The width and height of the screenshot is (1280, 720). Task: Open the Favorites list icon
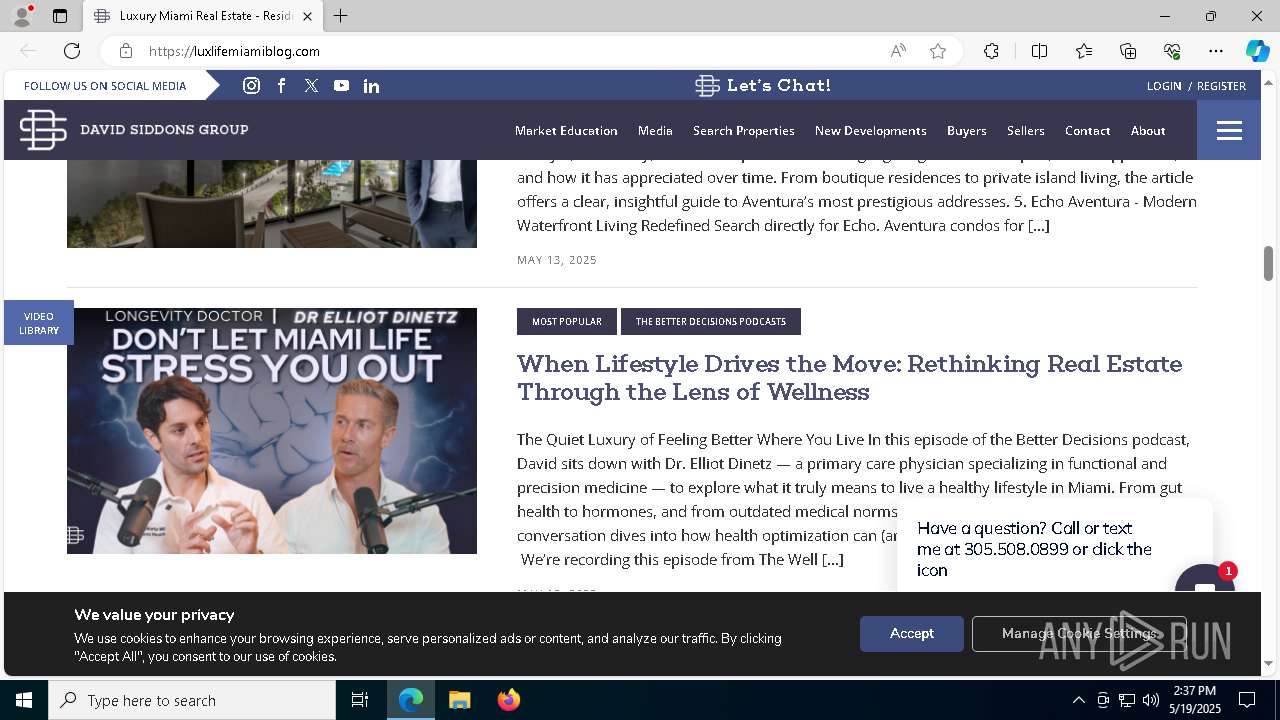point(1084,51)
